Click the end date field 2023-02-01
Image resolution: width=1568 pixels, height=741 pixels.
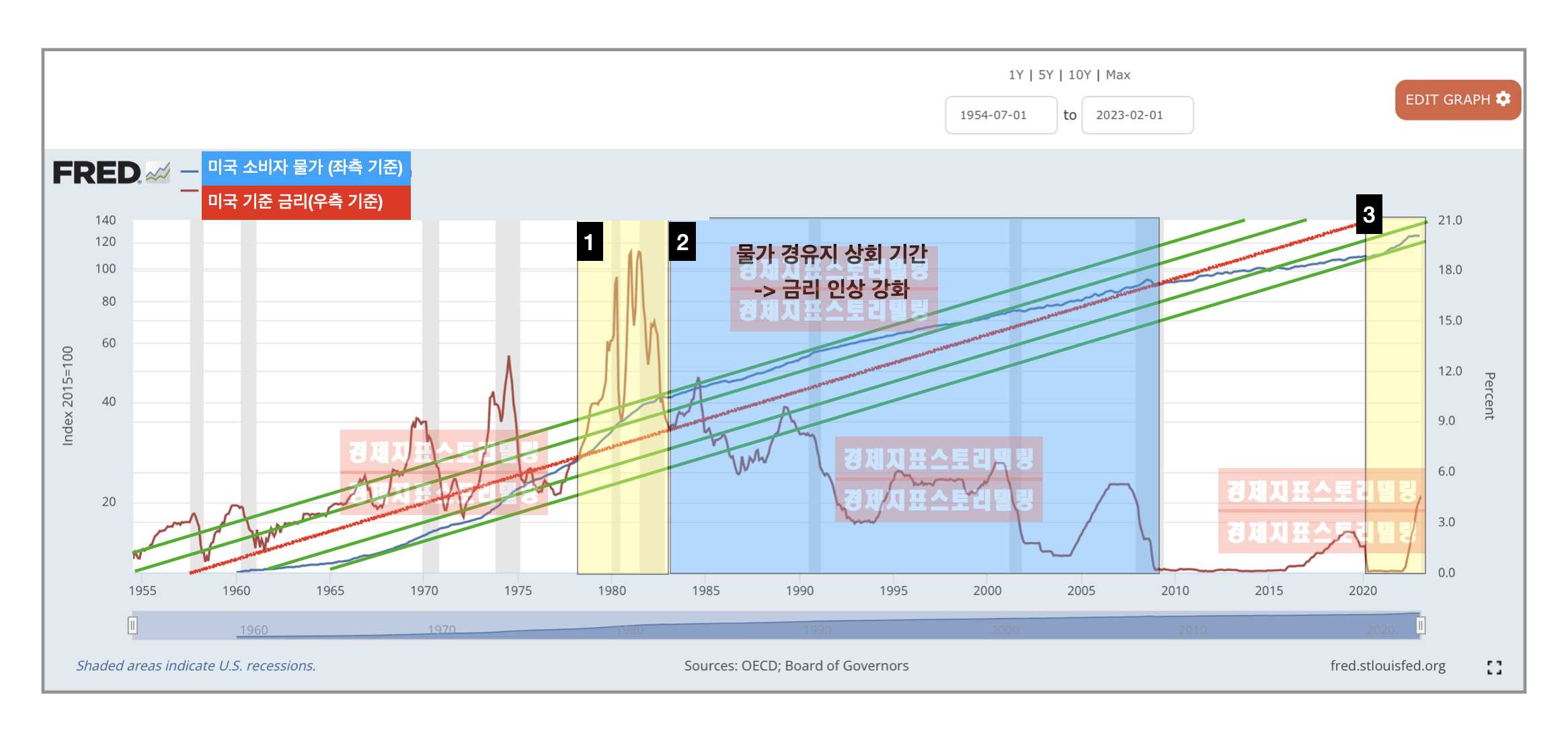coord(1137,115)
